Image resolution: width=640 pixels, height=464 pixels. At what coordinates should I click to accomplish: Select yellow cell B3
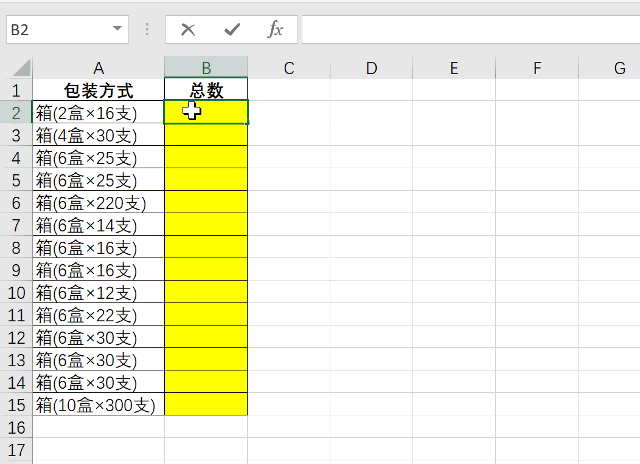click(206, 135)
